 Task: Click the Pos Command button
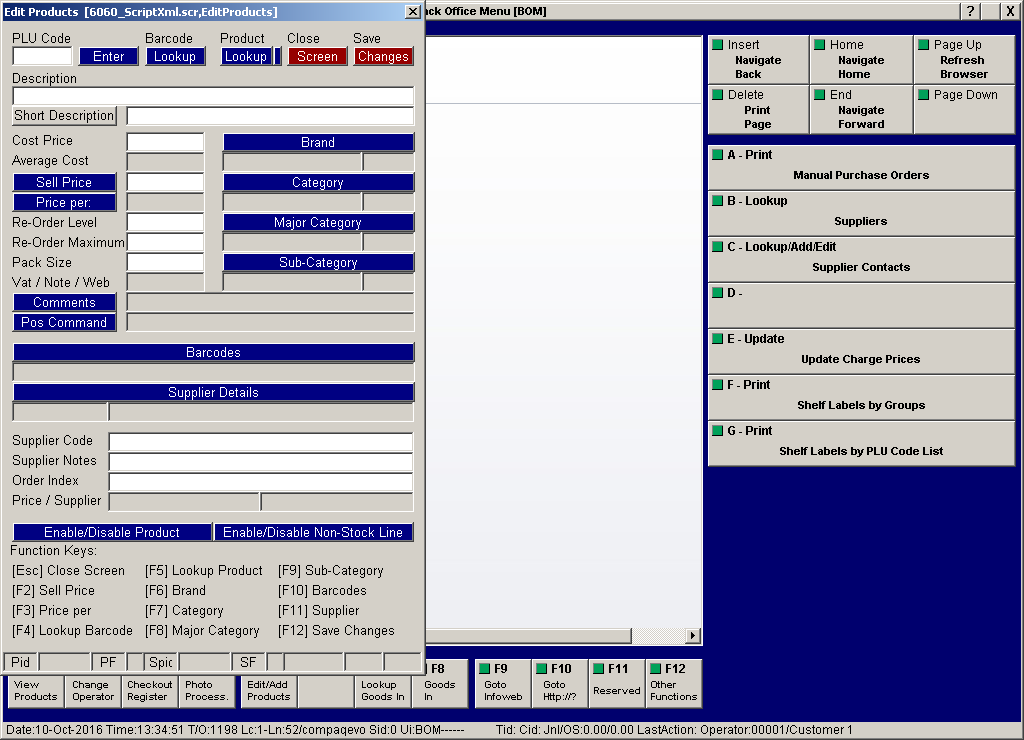tap(65, 323)
